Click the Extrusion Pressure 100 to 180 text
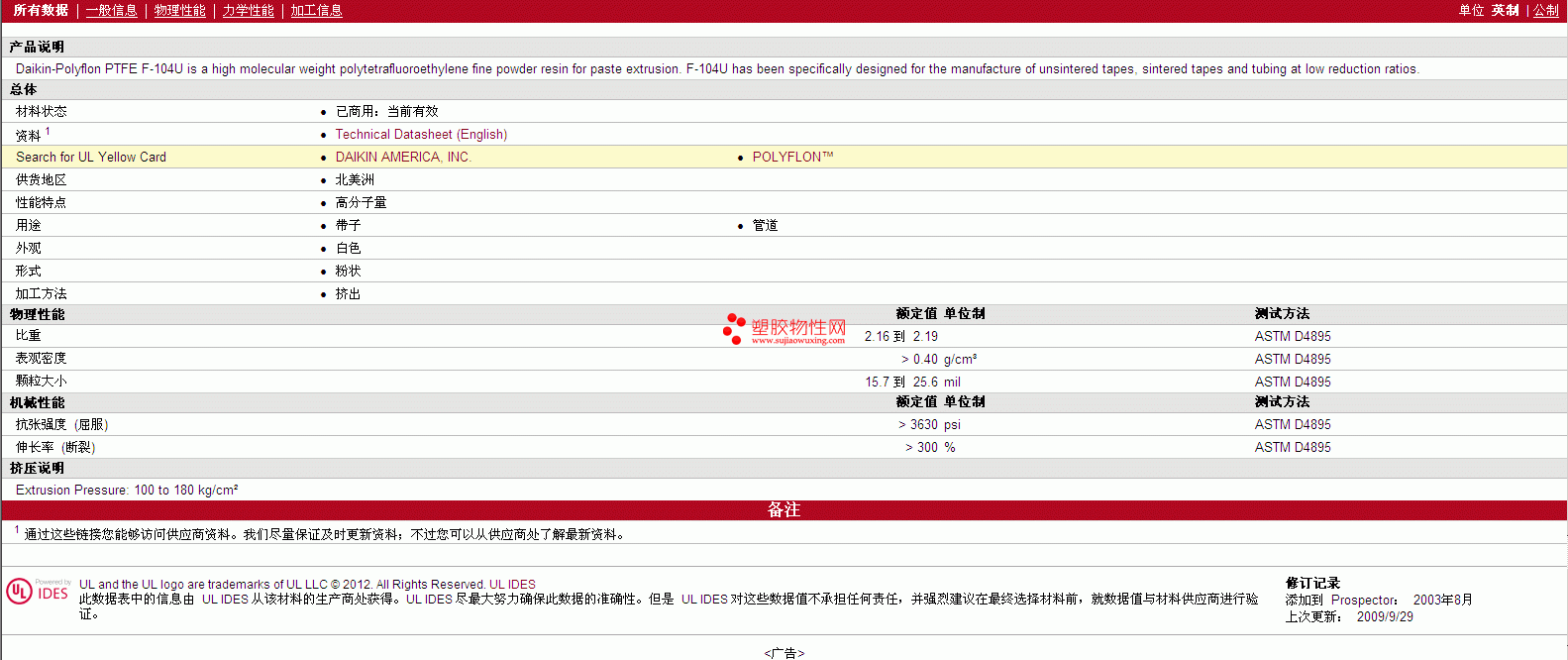Viewport: 1568px width, 660px height. [x=127, y=490]
